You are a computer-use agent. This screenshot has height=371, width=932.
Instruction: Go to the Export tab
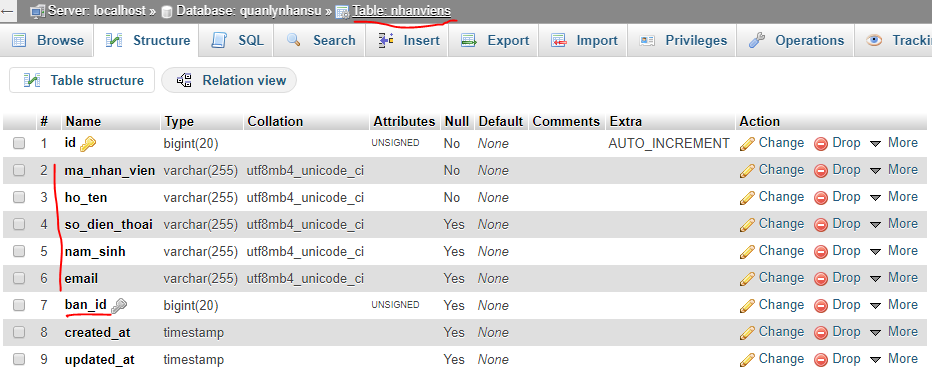496,40
